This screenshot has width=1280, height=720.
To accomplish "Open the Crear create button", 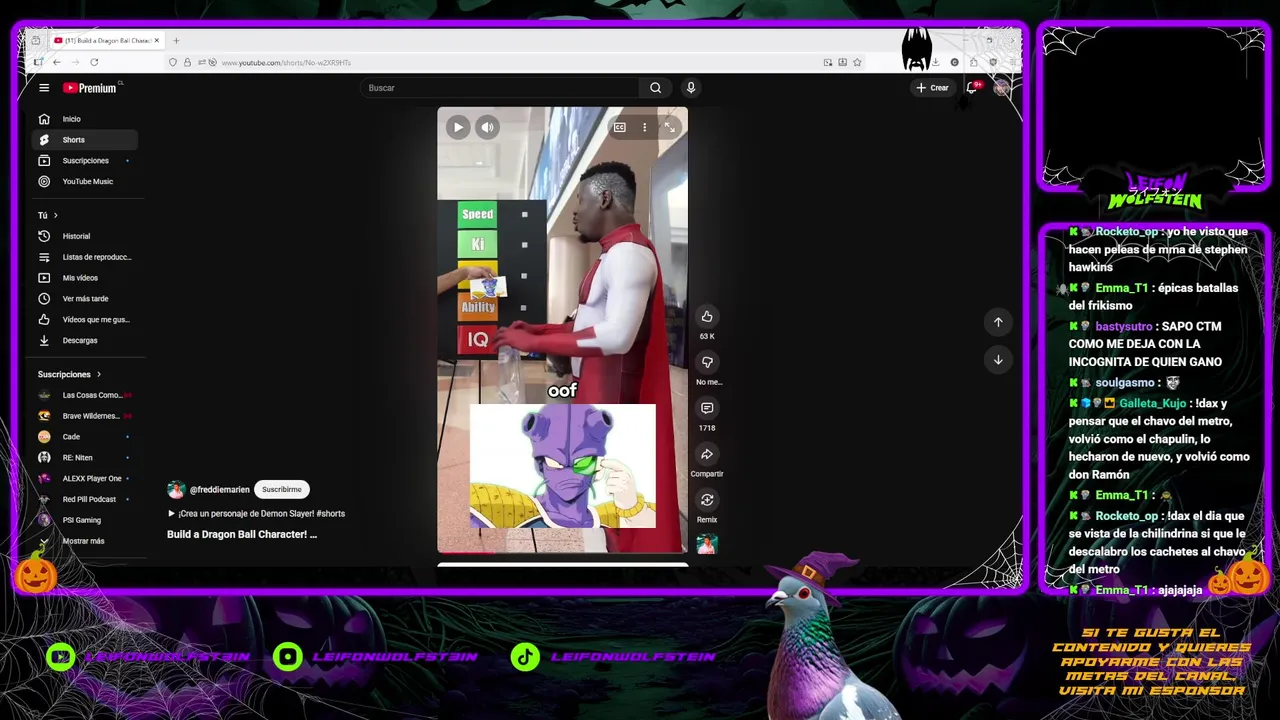I will [932, 88].
